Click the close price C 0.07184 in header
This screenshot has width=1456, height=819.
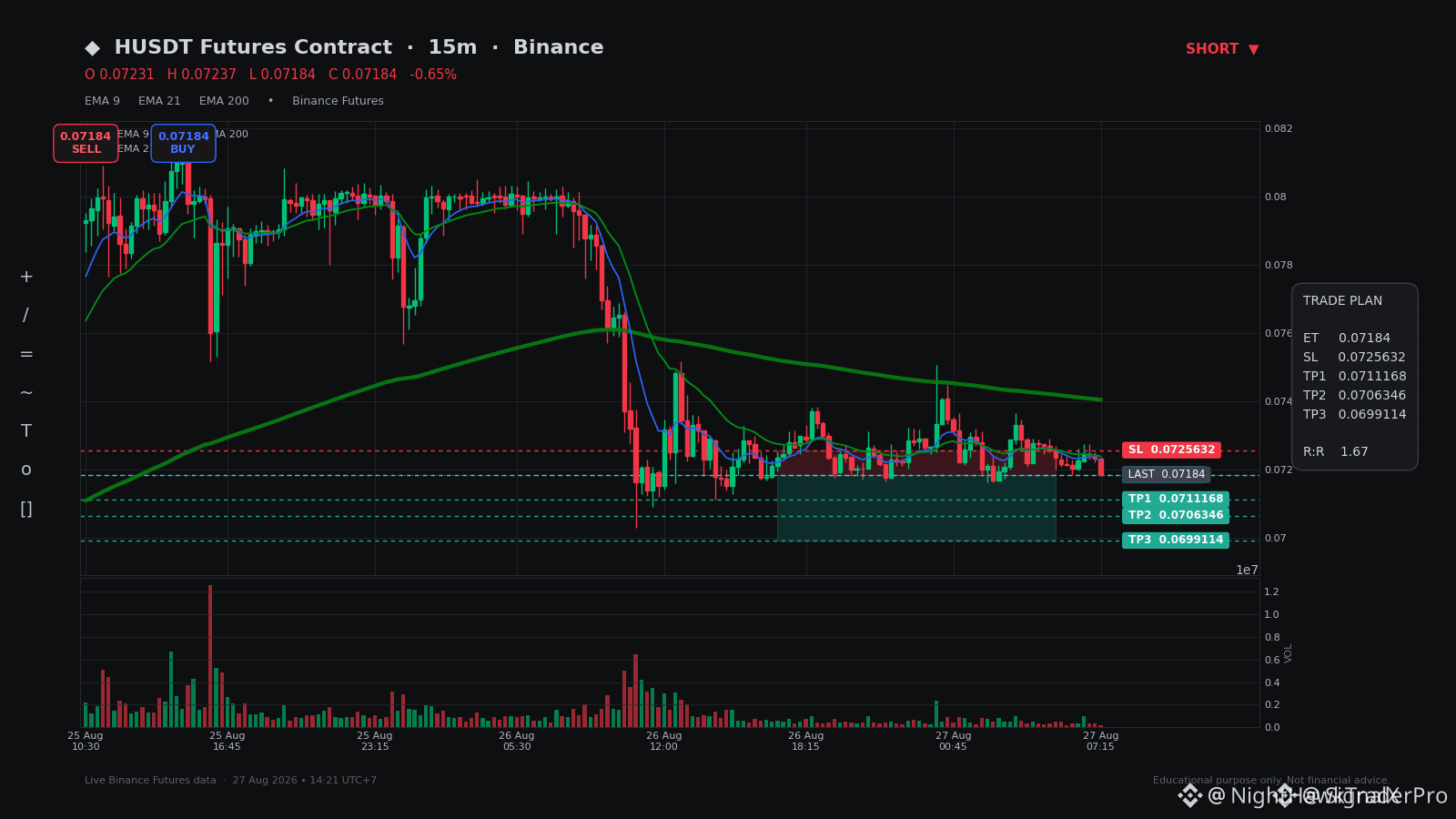[363, 75]
